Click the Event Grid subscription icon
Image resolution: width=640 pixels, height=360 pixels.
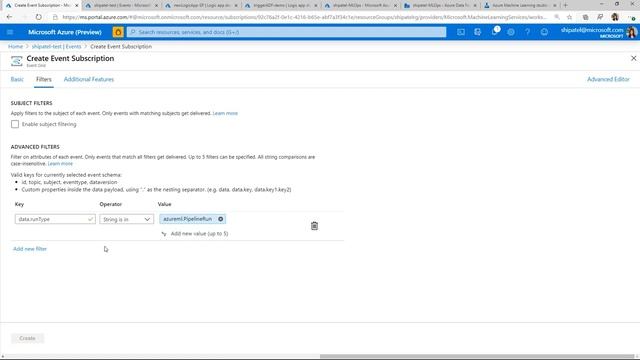(17, 61)
